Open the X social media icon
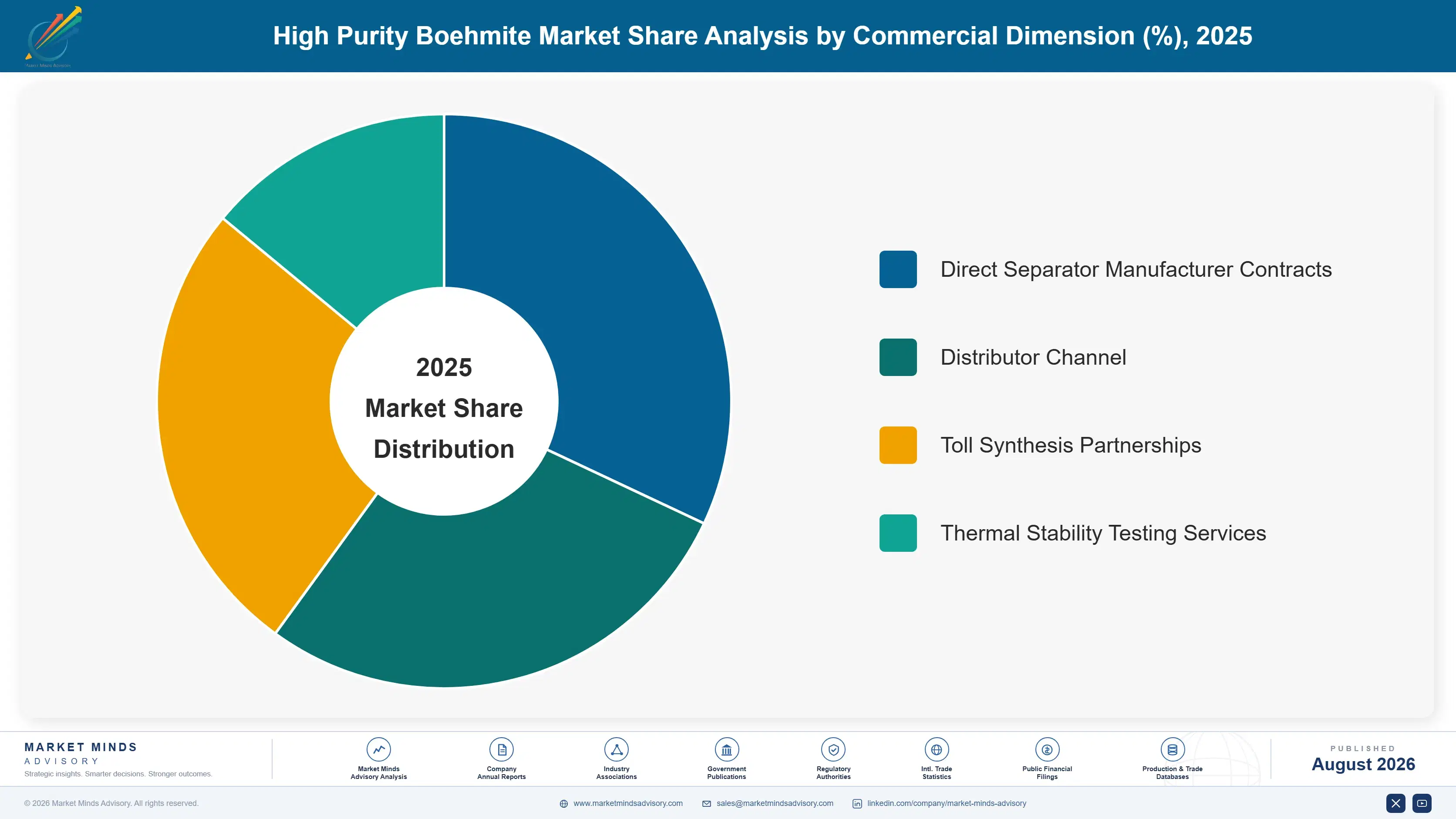Viewport: 1456px width, 819px height. pos(1395,803)
